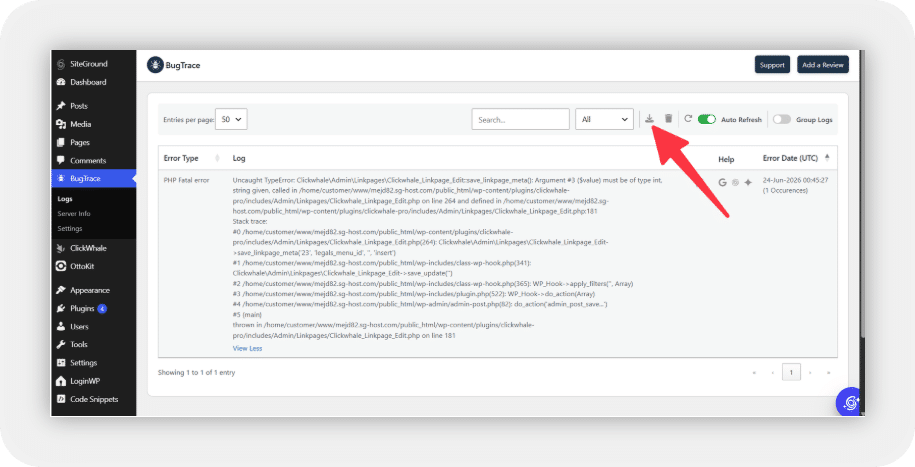This screenshot has width=915, height=467.
Task: Click the LoginWP house icon
Action: coord(61,381)
